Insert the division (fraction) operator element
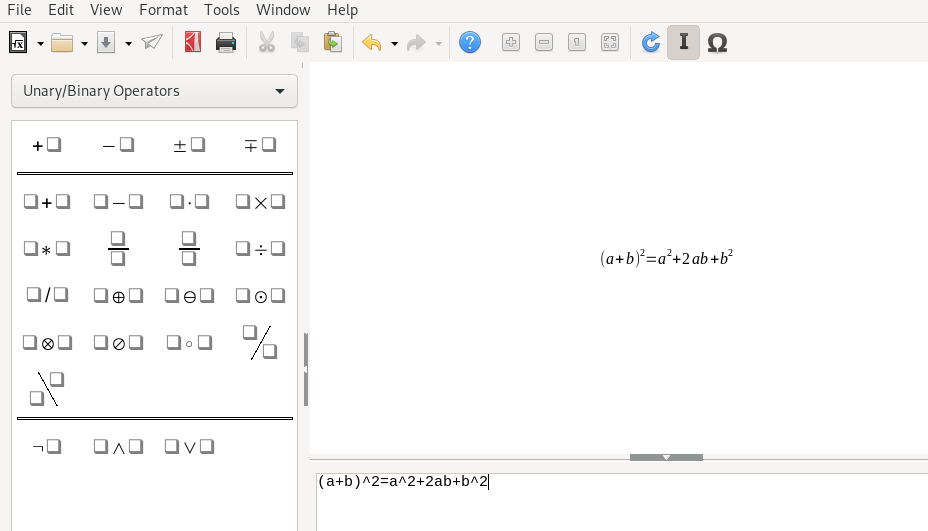Viewport: 928px width, 531px height. [x=118, y=248]
